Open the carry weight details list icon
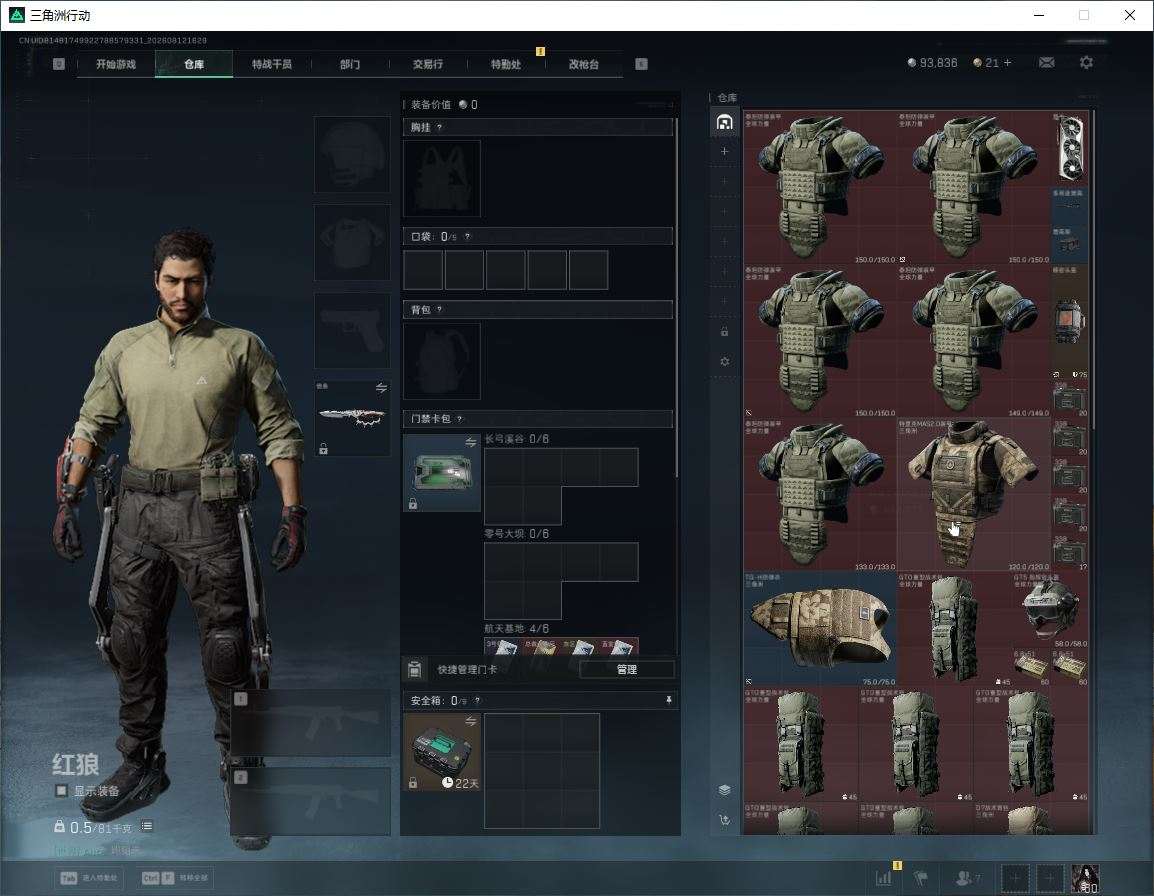Image resolution: width=1154 pixels, height=896 pixels. [147, 826]
